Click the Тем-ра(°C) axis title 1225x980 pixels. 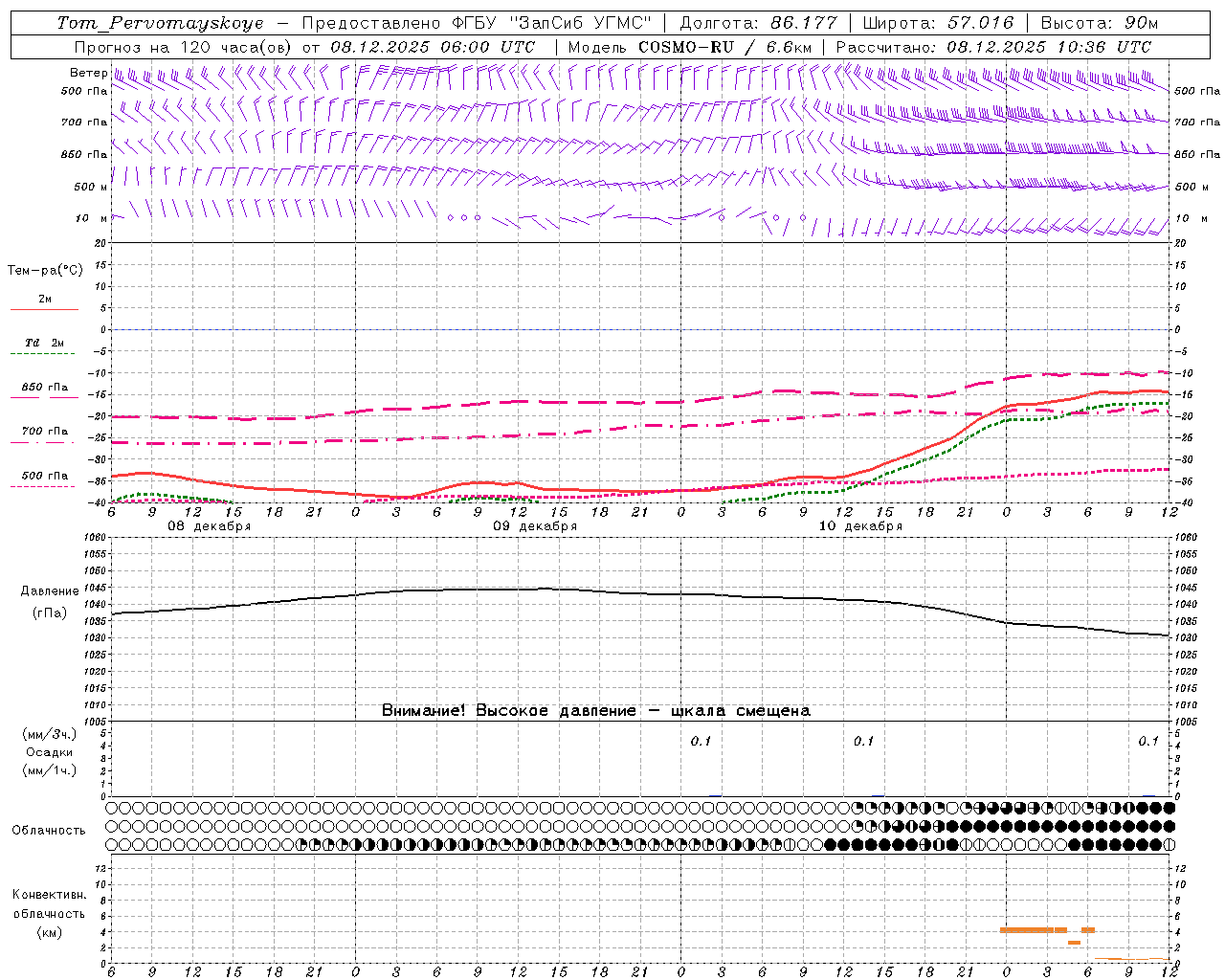tap(45, 271)
